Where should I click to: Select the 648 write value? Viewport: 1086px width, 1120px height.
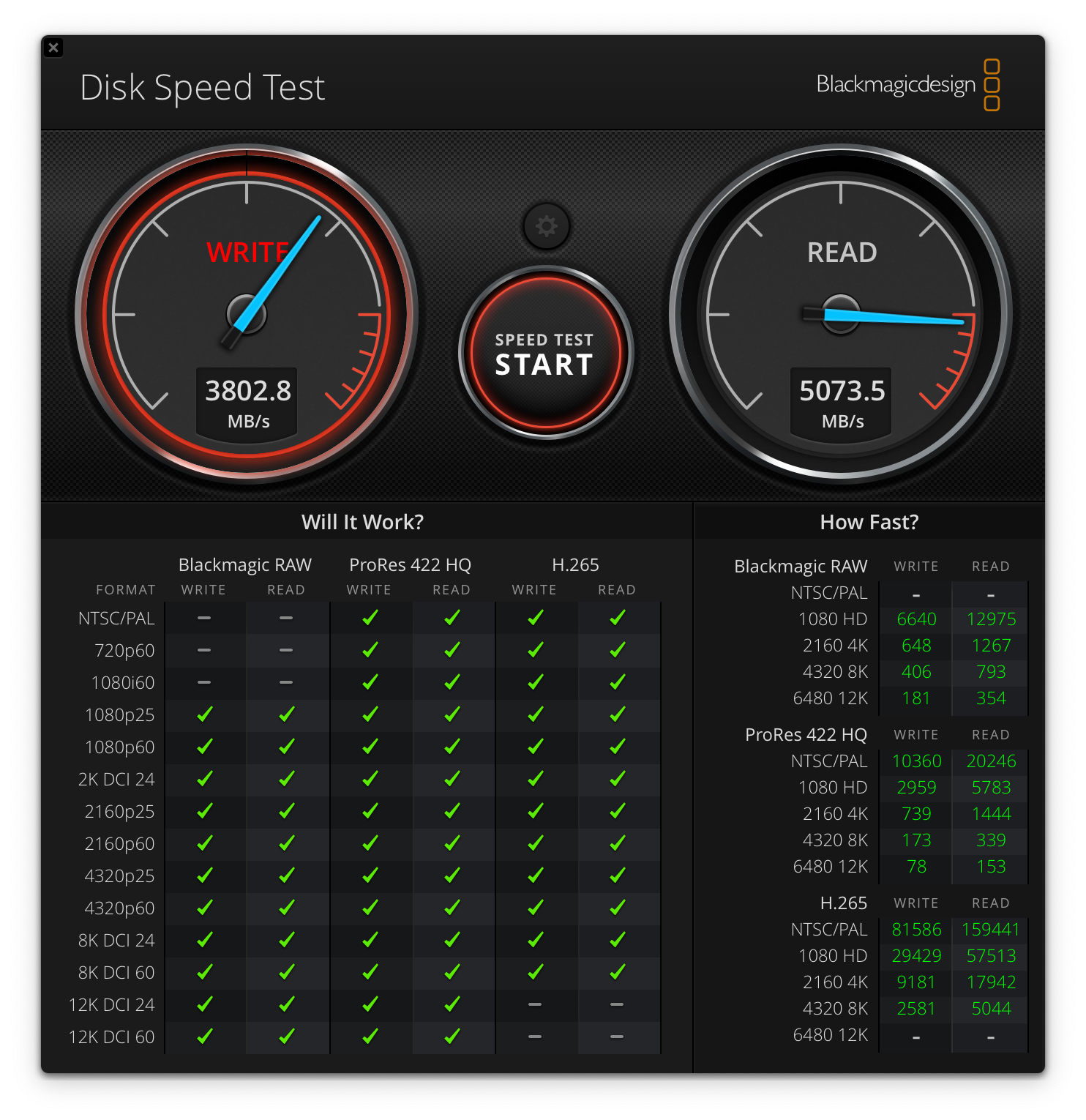(916, 646)
